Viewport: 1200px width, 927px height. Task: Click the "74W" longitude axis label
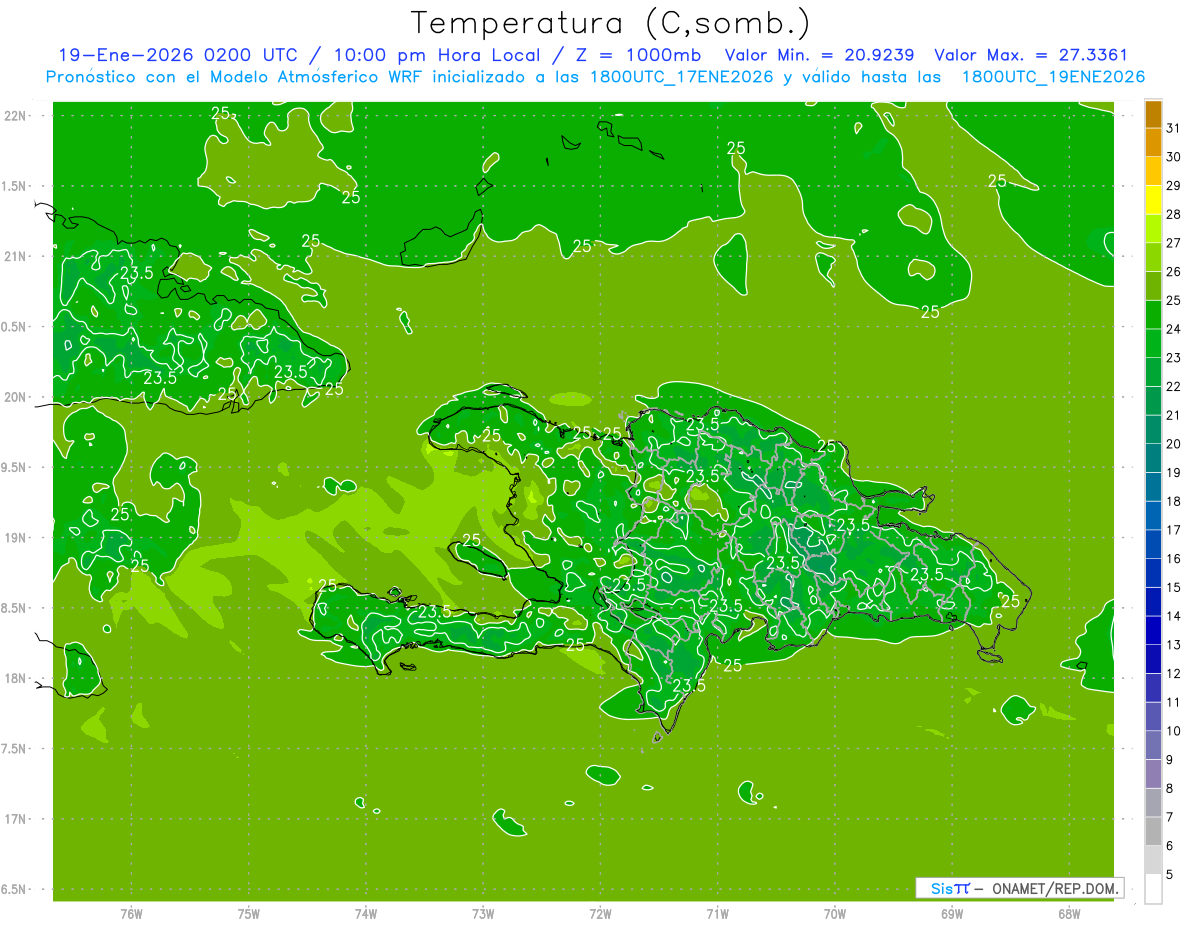(365, 914)
